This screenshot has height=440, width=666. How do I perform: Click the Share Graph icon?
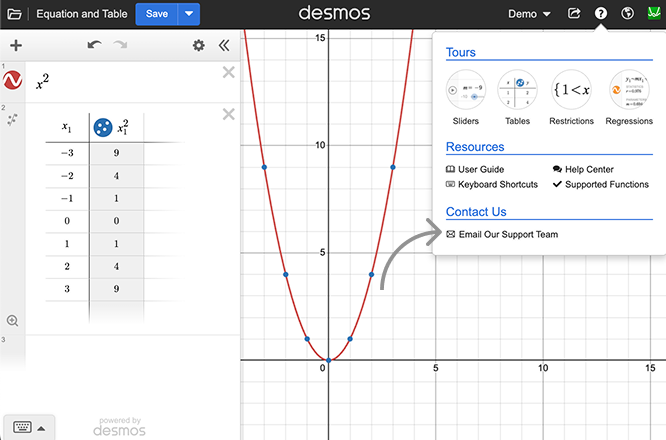coord(574,14)
